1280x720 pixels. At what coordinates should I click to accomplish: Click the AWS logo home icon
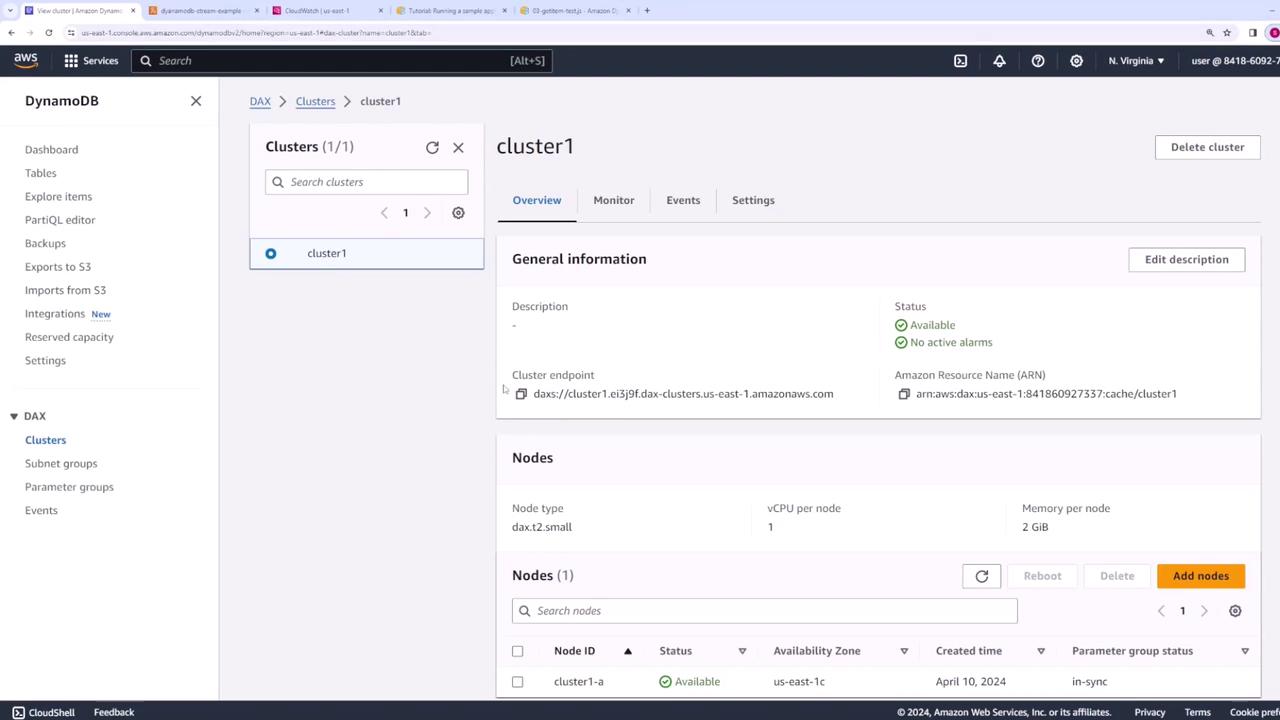(x=26, y=61)
